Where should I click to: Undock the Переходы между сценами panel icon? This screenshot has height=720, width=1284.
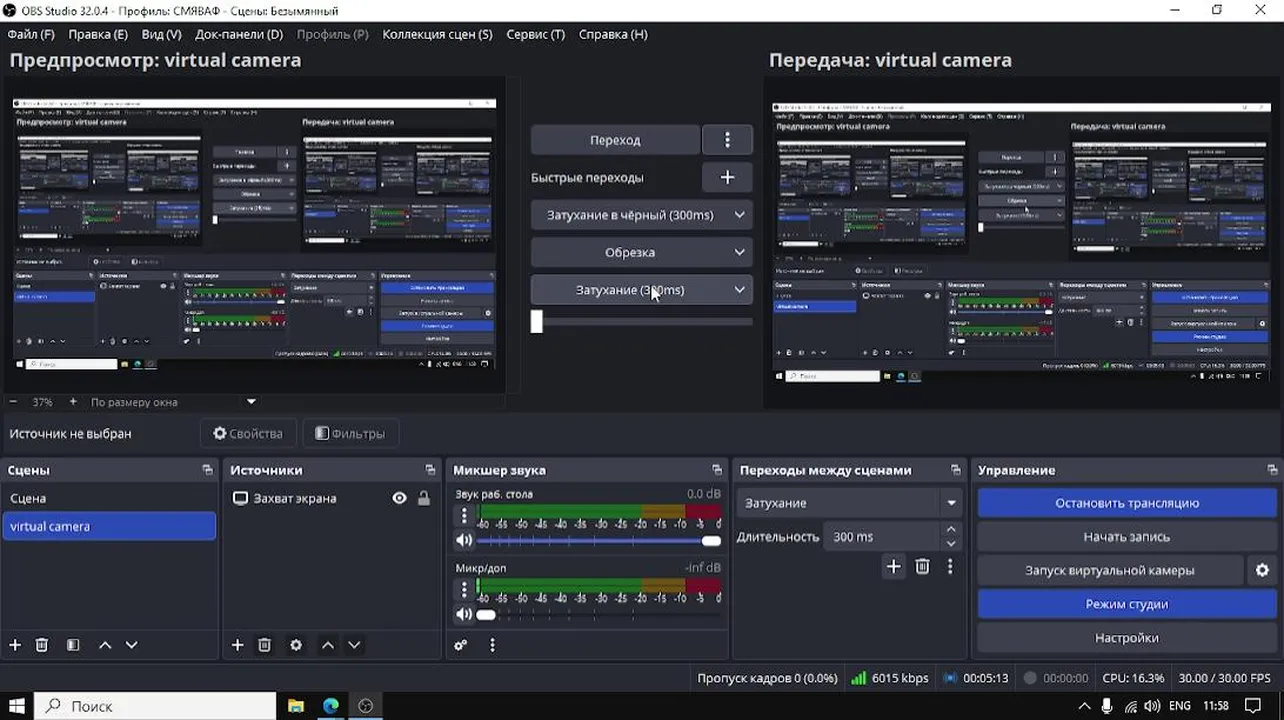(956, 470)
